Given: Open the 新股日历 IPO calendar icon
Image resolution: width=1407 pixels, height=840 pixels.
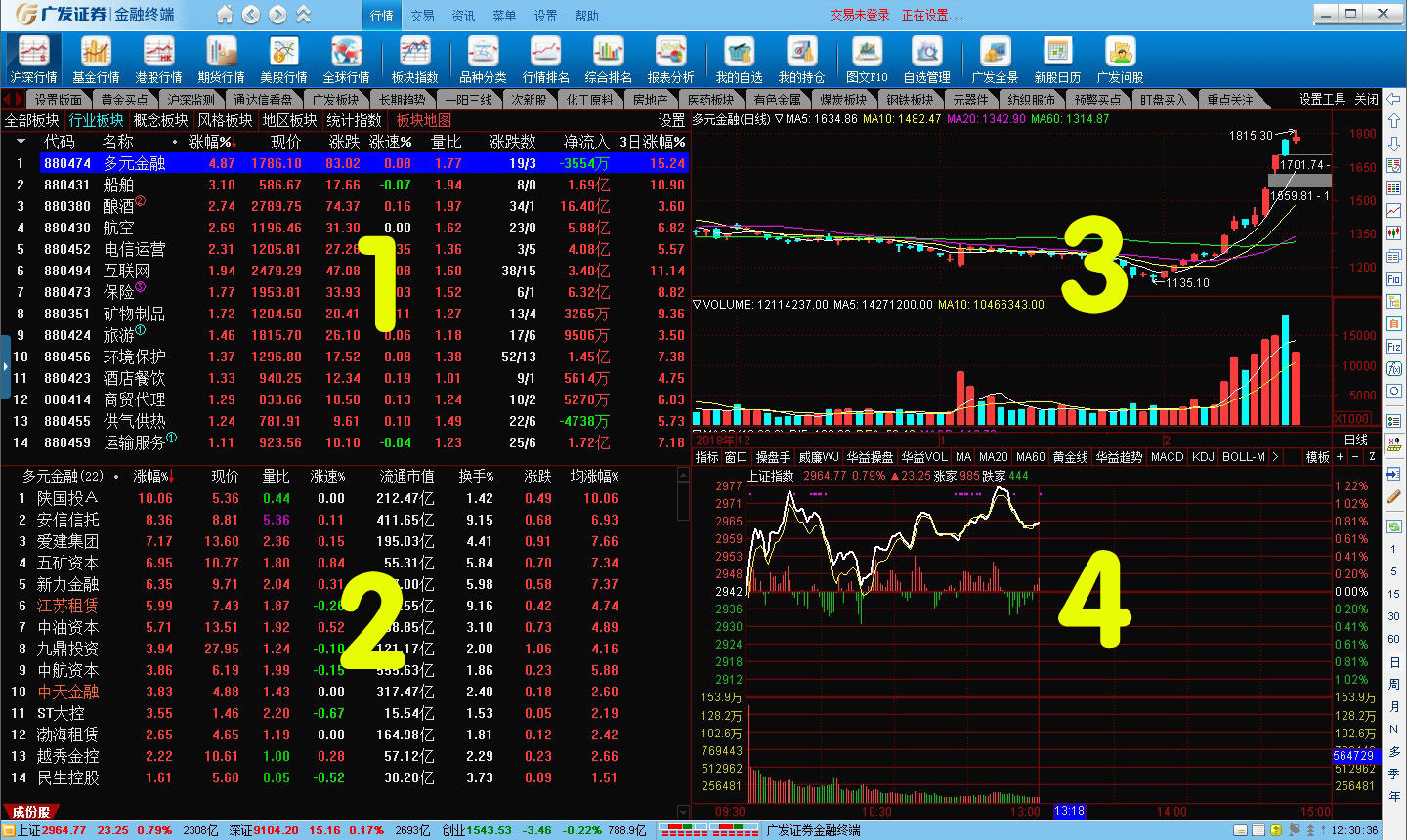Looking at the screenshot, I should pyautogui.click(x=1057, y=60).
